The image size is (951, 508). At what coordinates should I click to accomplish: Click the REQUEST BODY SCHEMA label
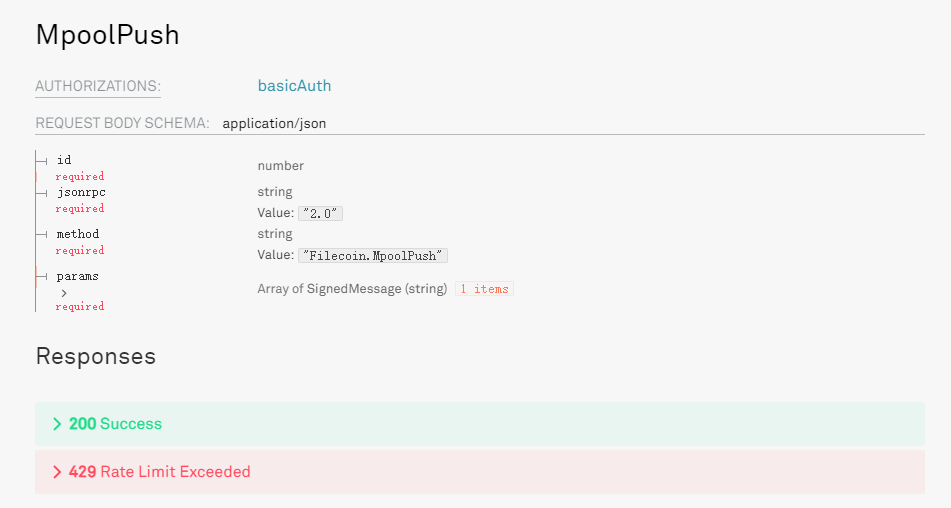tap(122, 123)
